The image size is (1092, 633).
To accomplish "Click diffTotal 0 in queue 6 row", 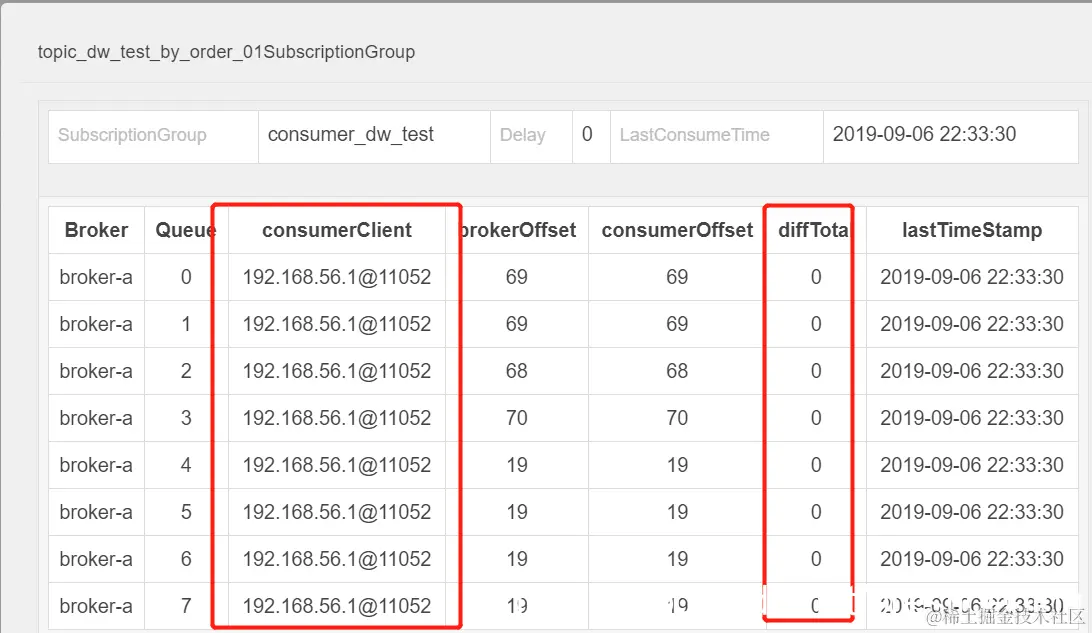I will (x=816, y=559).
